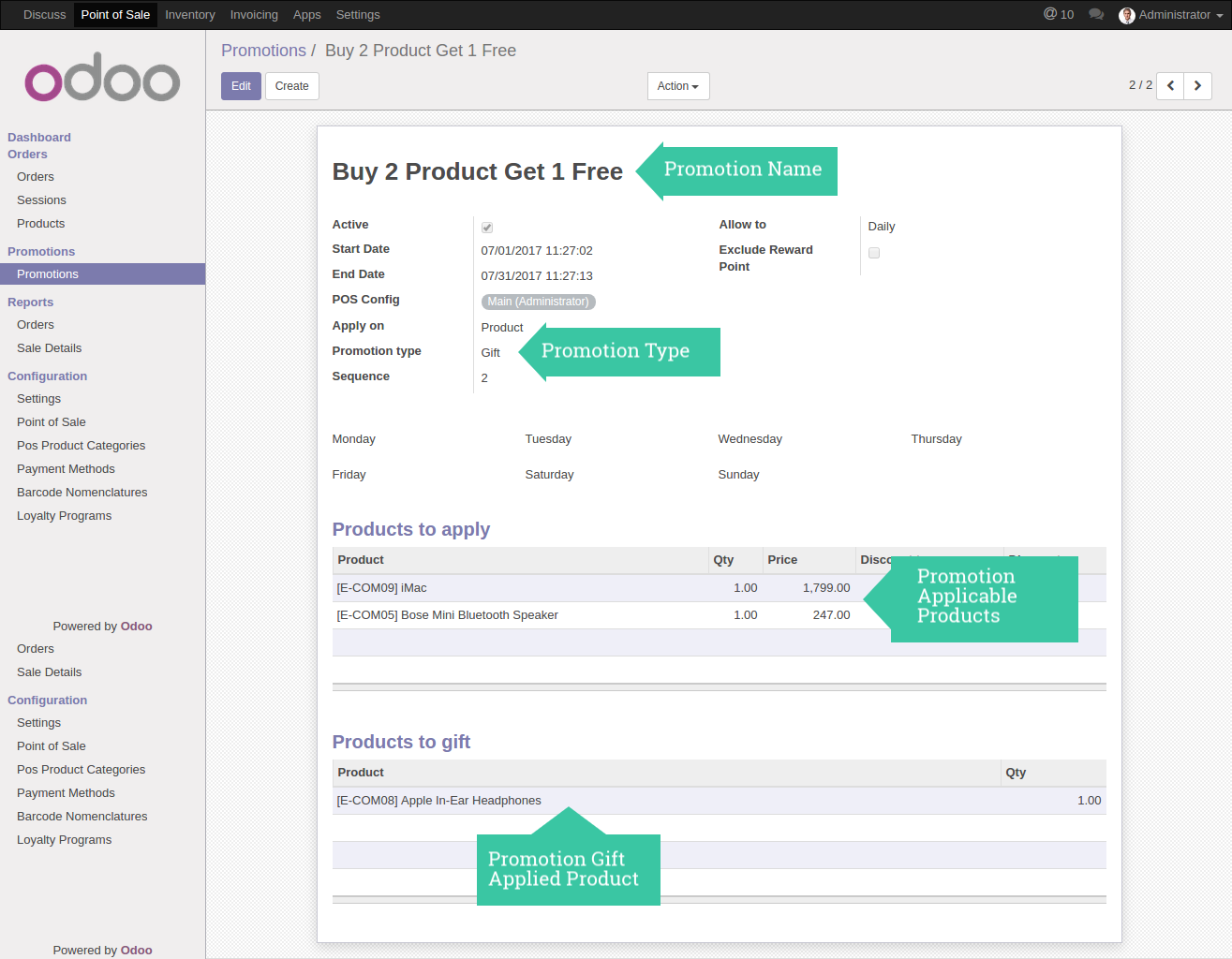
Task: Open the Inventory menu
Action: pyautogui.click(x=190, y=15)
